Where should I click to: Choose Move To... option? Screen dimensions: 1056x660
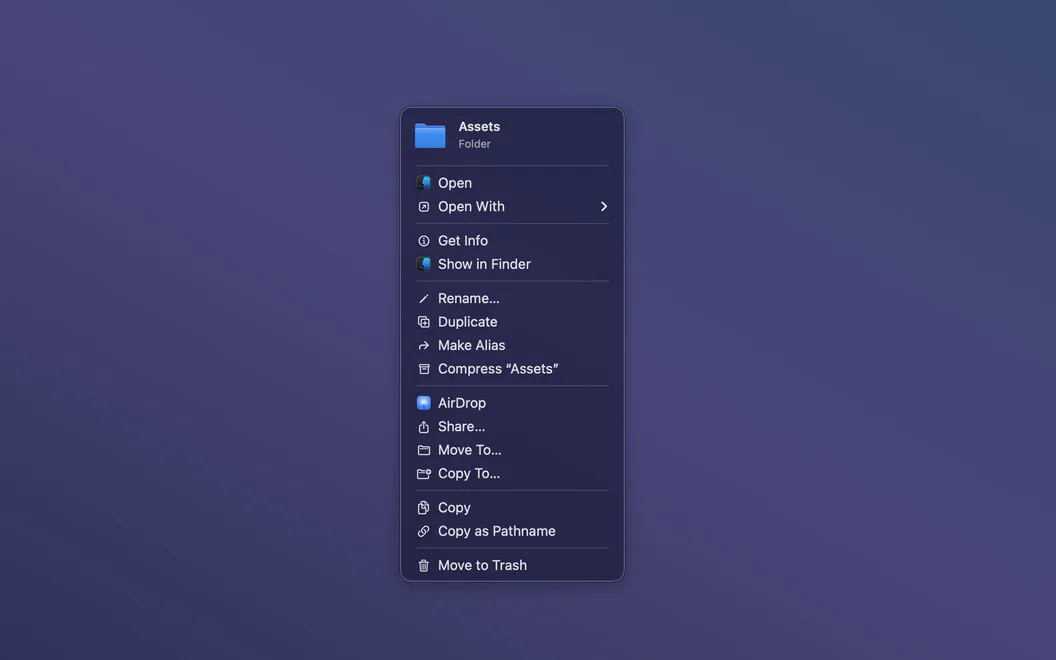(512, 450)
